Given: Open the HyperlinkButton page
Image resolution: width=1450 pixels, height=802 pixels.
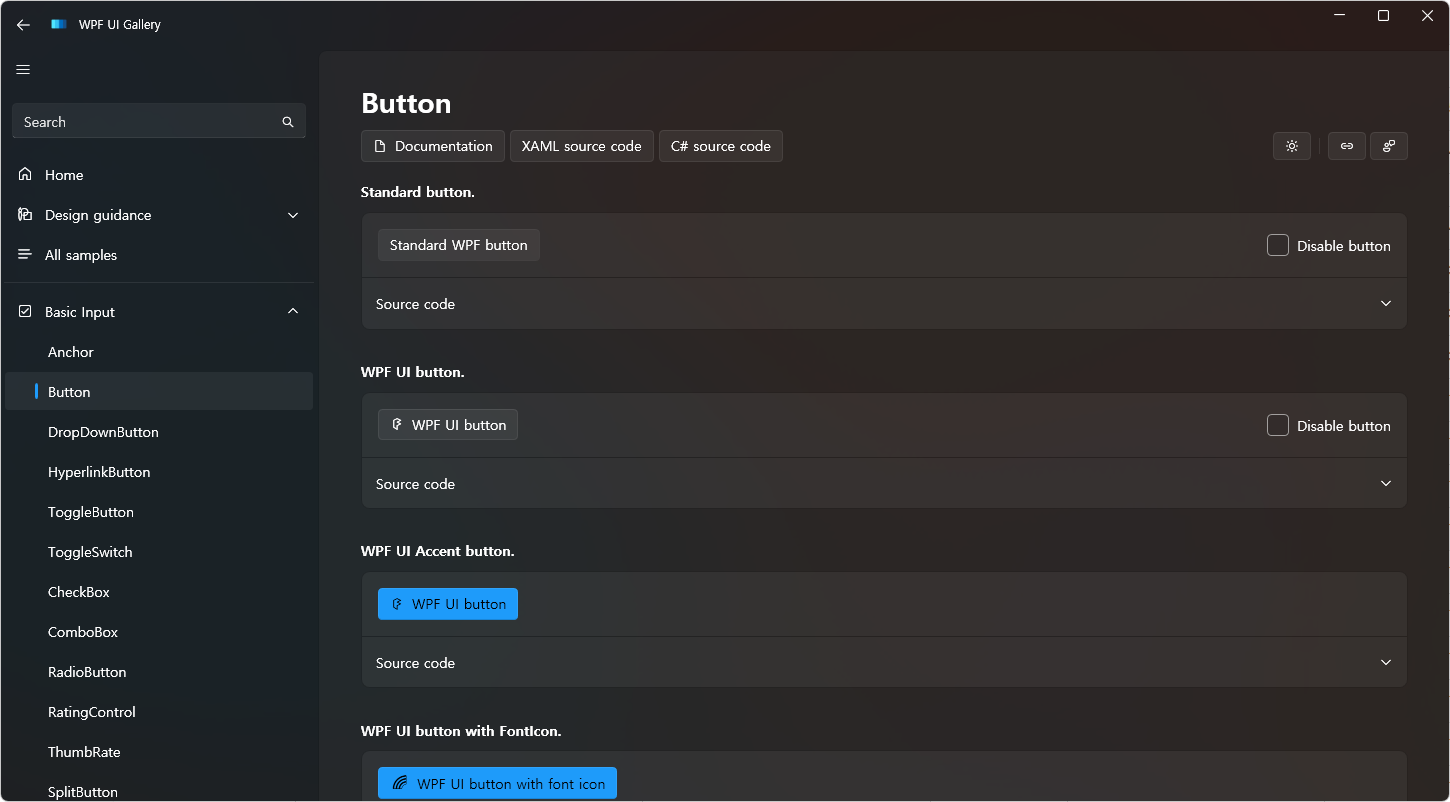Looking at the screenshot, I should [x=159, y=472].
